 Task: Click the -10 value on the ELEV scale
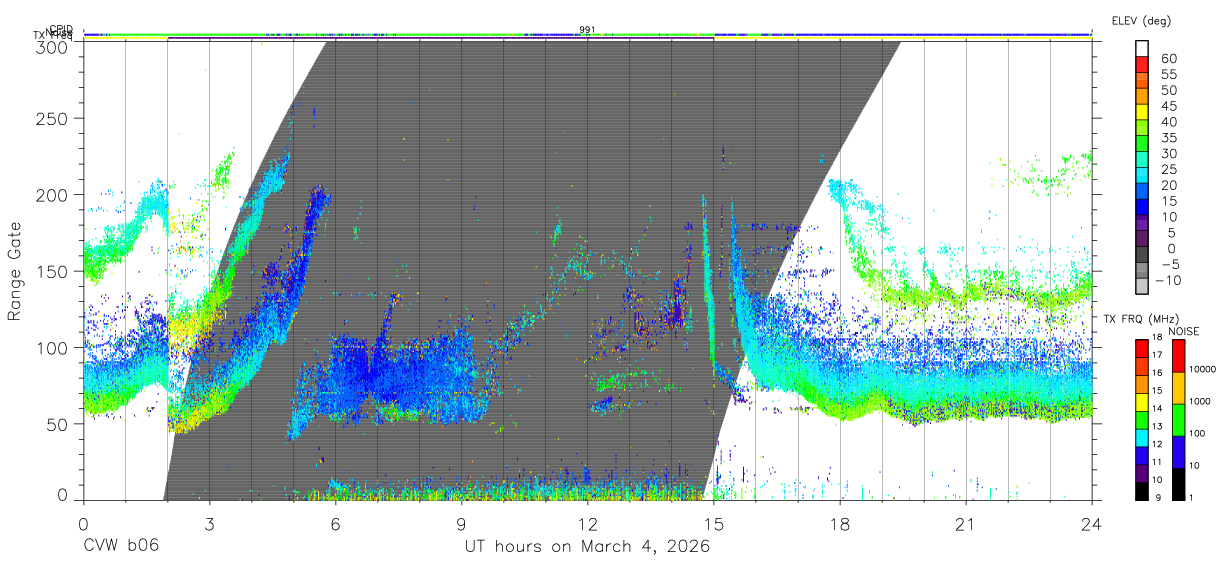click(x=1166, y=280)
